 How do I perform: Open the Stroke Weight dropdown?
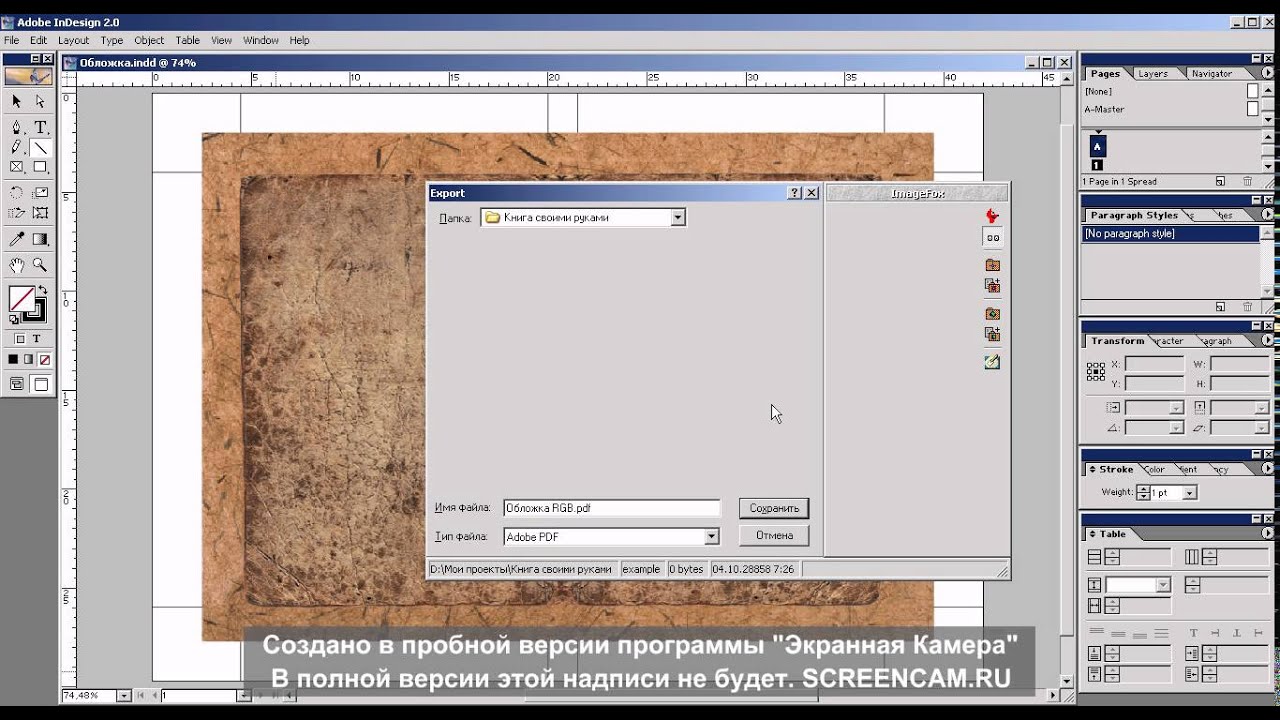[1189, 493]
